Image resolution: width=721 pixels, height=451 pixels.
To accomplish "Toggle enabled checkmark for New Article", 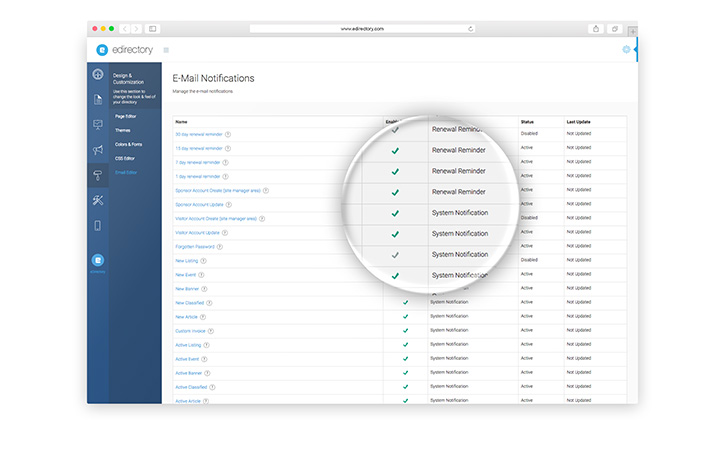I will coord(406,316).
